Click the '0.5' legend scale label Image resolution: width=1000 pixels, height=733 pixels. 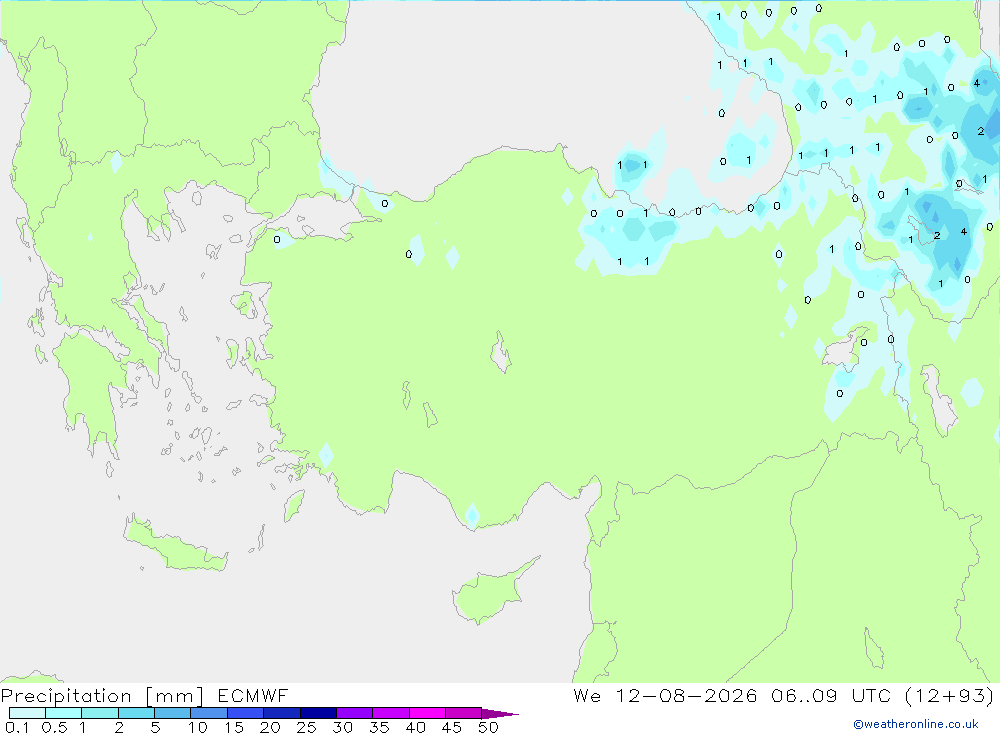[54, 727]
